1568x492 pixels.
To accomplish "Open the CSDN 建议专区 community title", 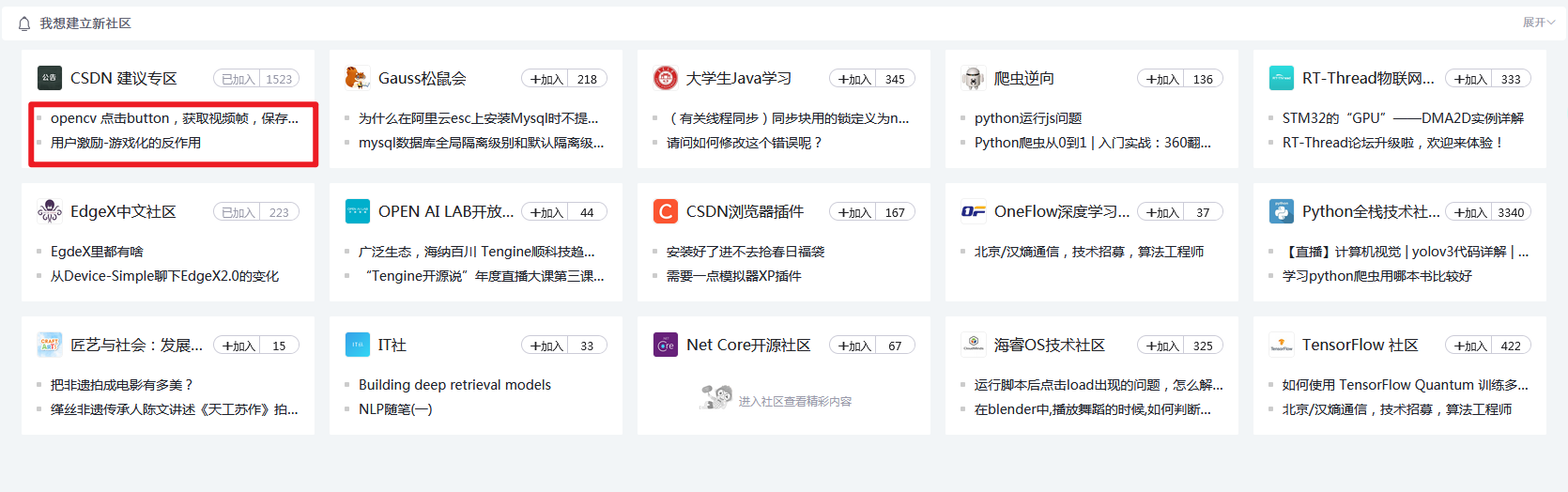I will coord(124,78).
